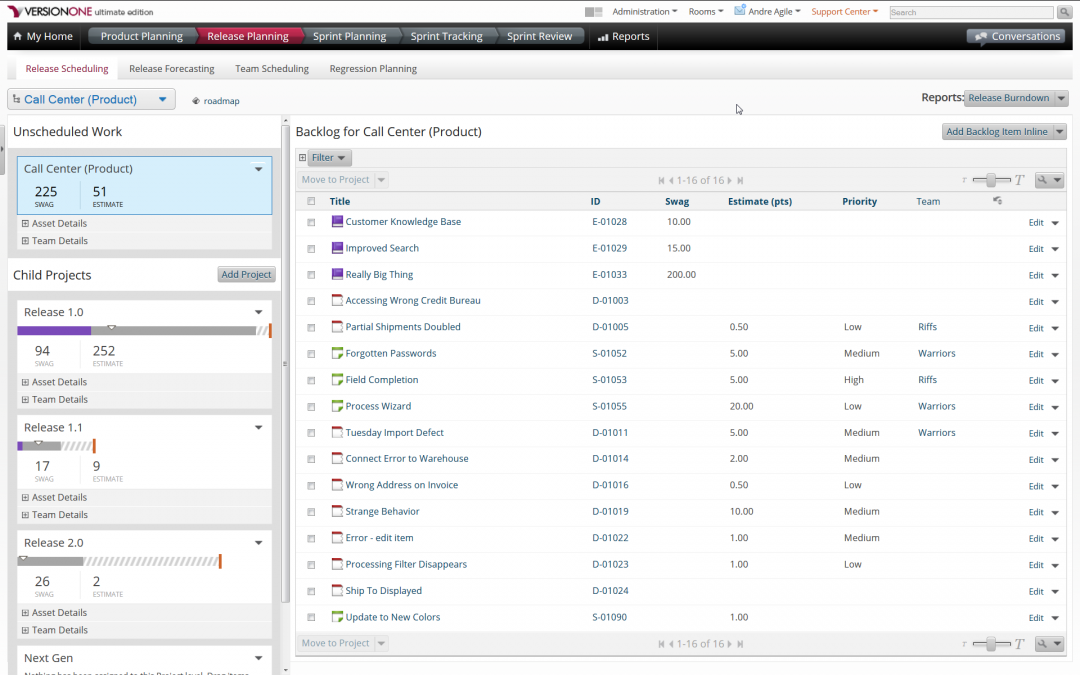The height and width of the screenshot is (675, 1080).
Task: Expand Asset Details under Release 1.1
Action: pos(54,497)
